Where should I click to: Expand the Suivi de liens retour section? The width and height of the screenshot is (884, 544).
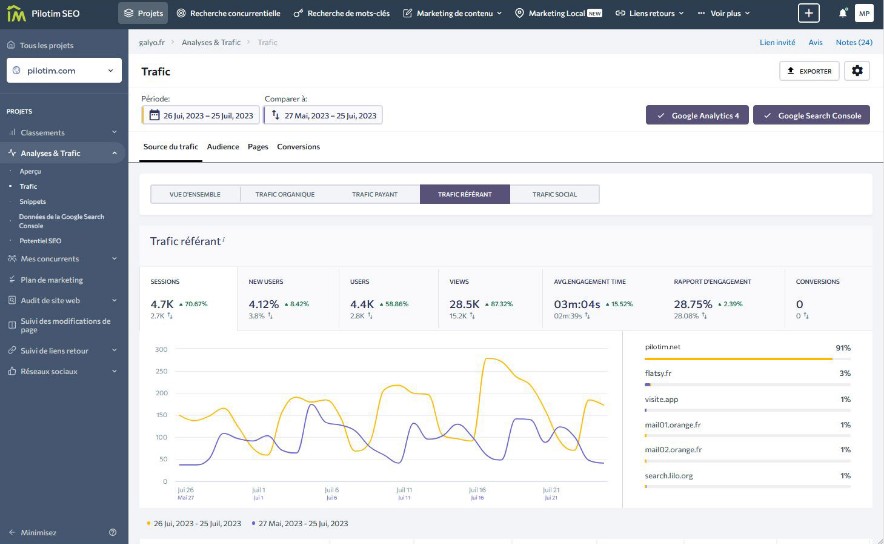pos(114,351)
